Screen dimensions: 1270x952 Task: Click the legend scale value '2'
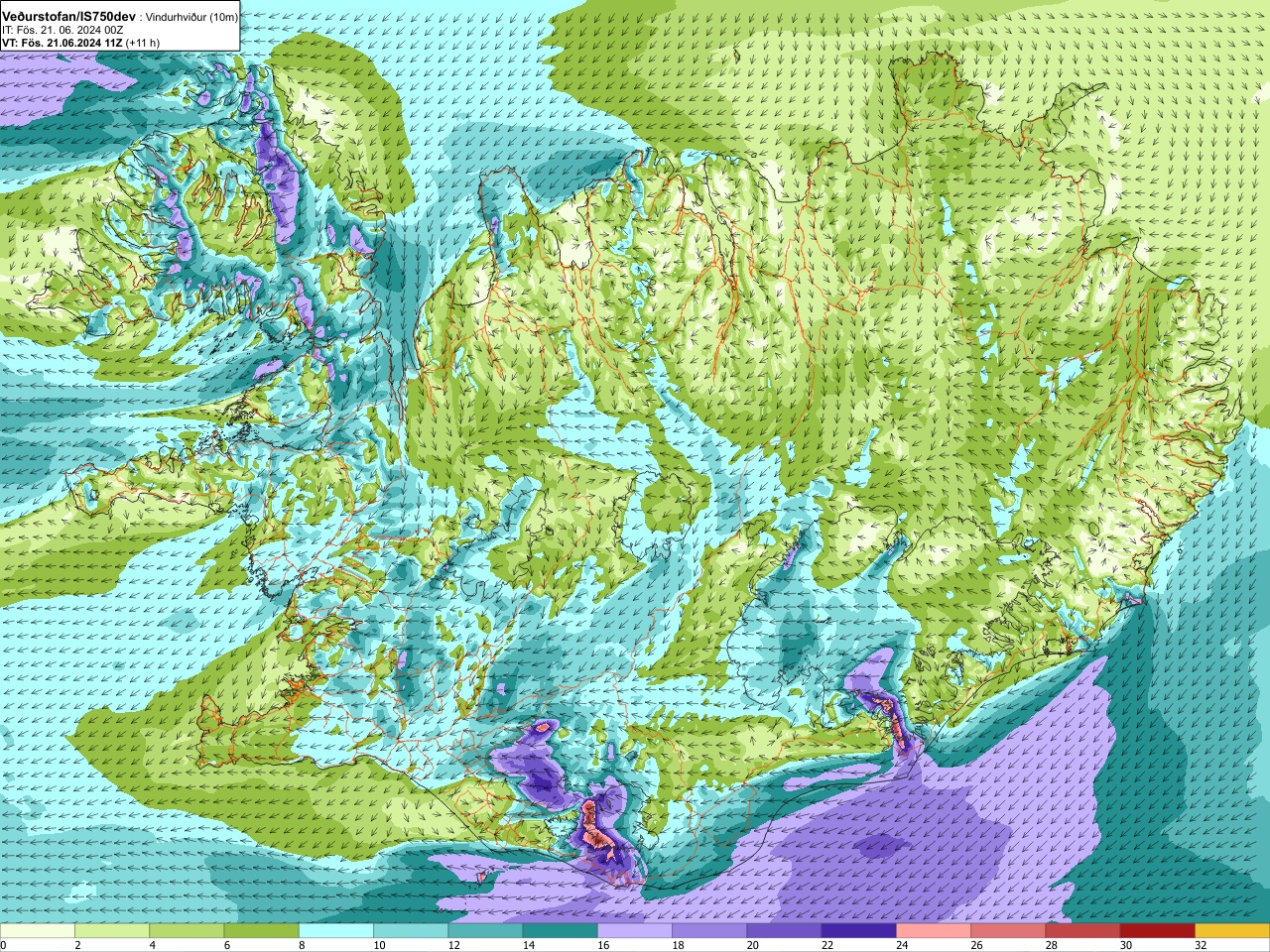[x=78, y=945]
